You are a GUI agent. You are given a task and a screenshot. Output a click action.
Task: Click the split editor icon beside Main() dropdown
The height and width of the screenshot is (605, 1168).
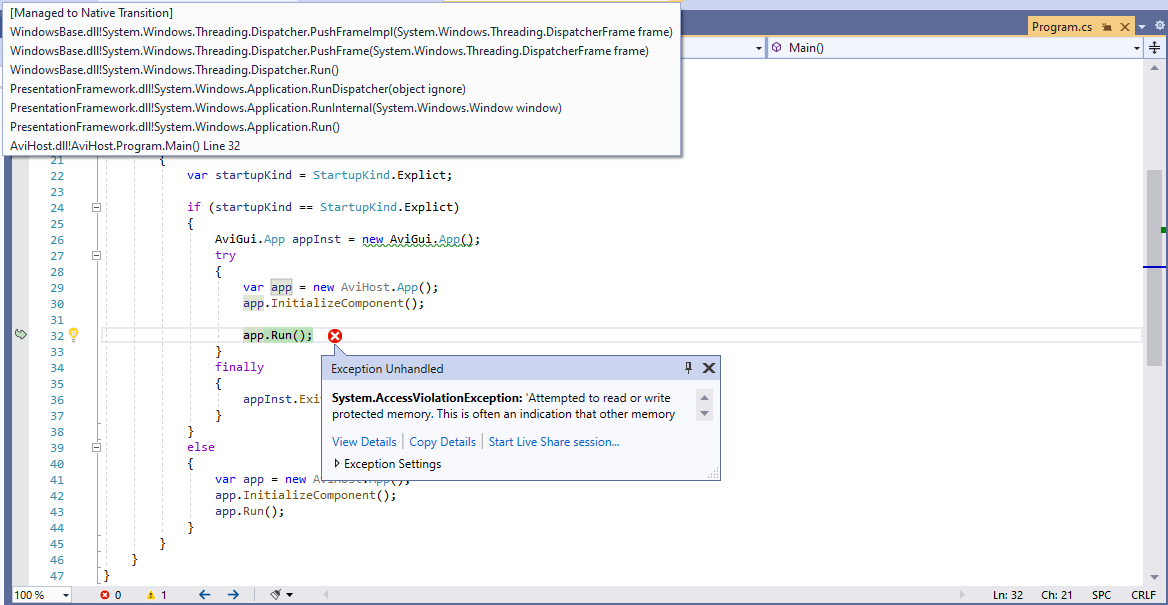1155,47
